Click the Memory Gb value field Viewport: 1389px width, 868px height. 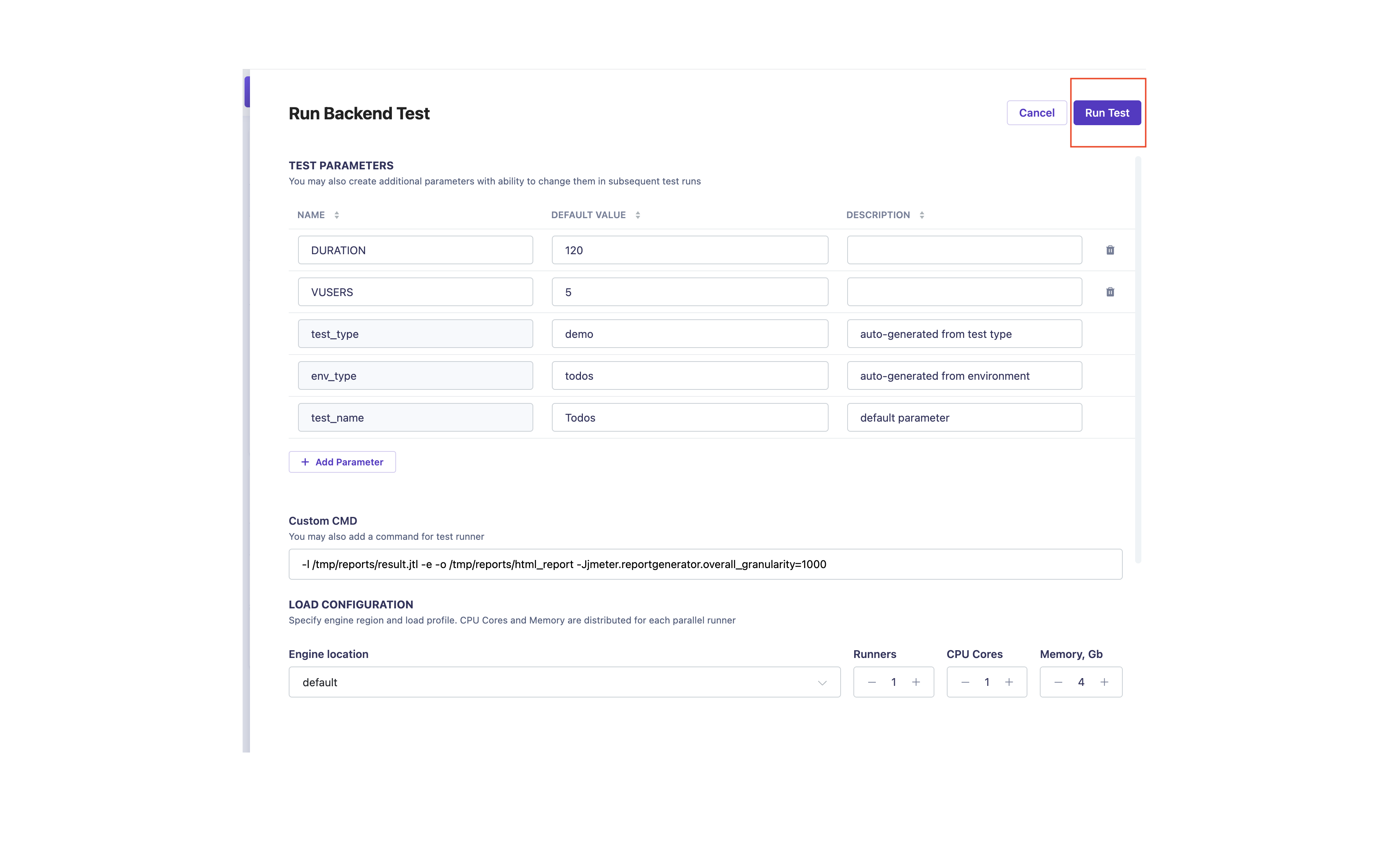[1081, 682]
